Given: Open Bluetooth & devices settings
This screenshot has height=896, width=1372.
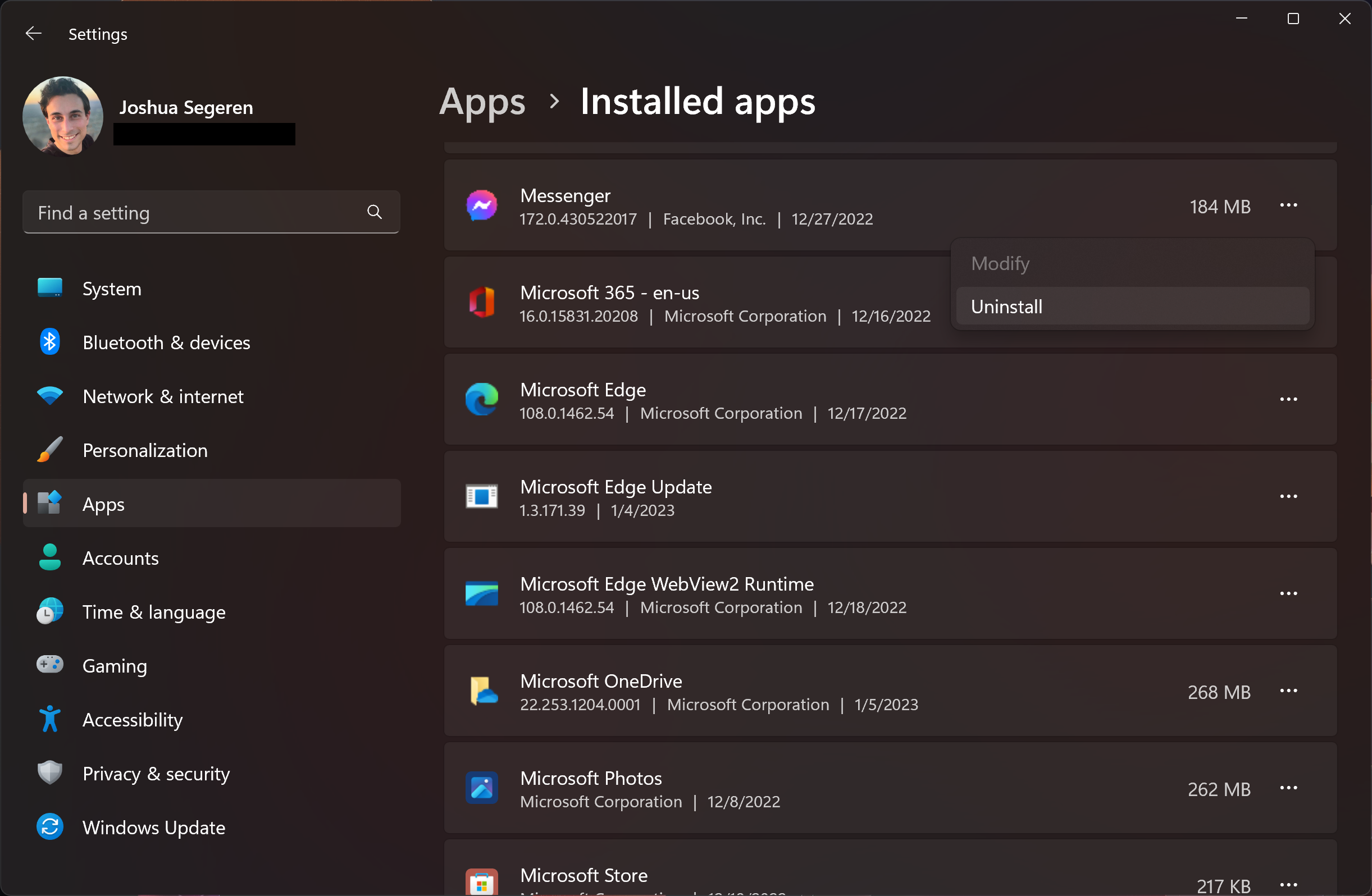Looking at the screenshot, I should 211,342.
